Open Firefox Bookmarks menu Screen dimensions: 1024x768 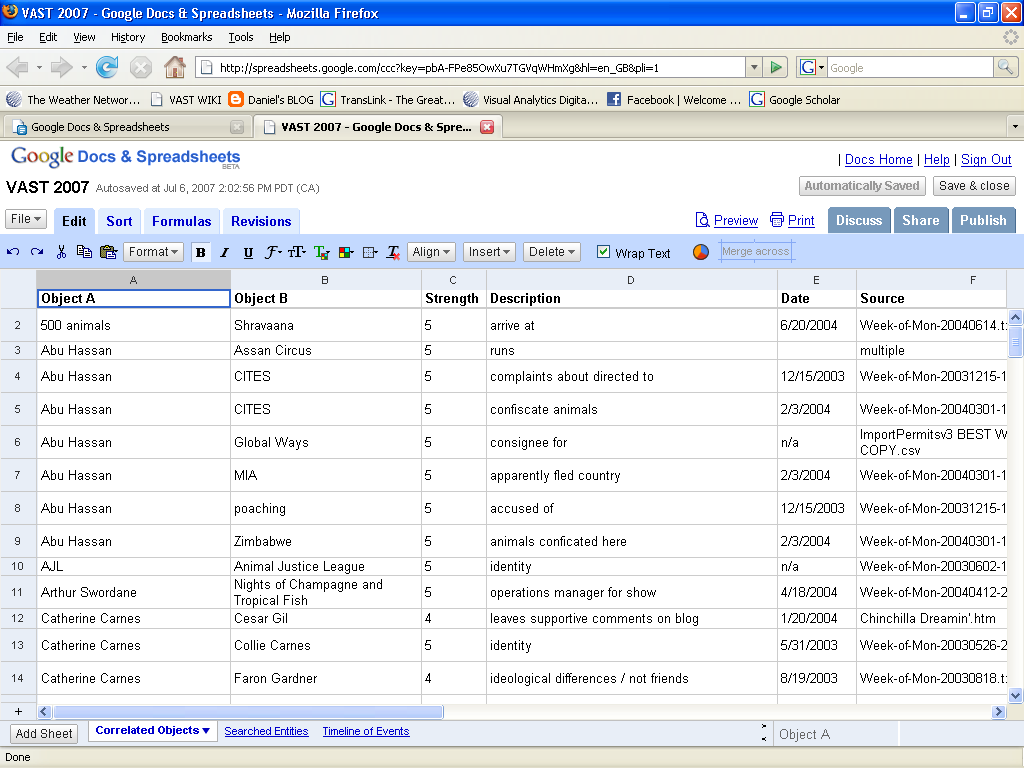(186, 37)
